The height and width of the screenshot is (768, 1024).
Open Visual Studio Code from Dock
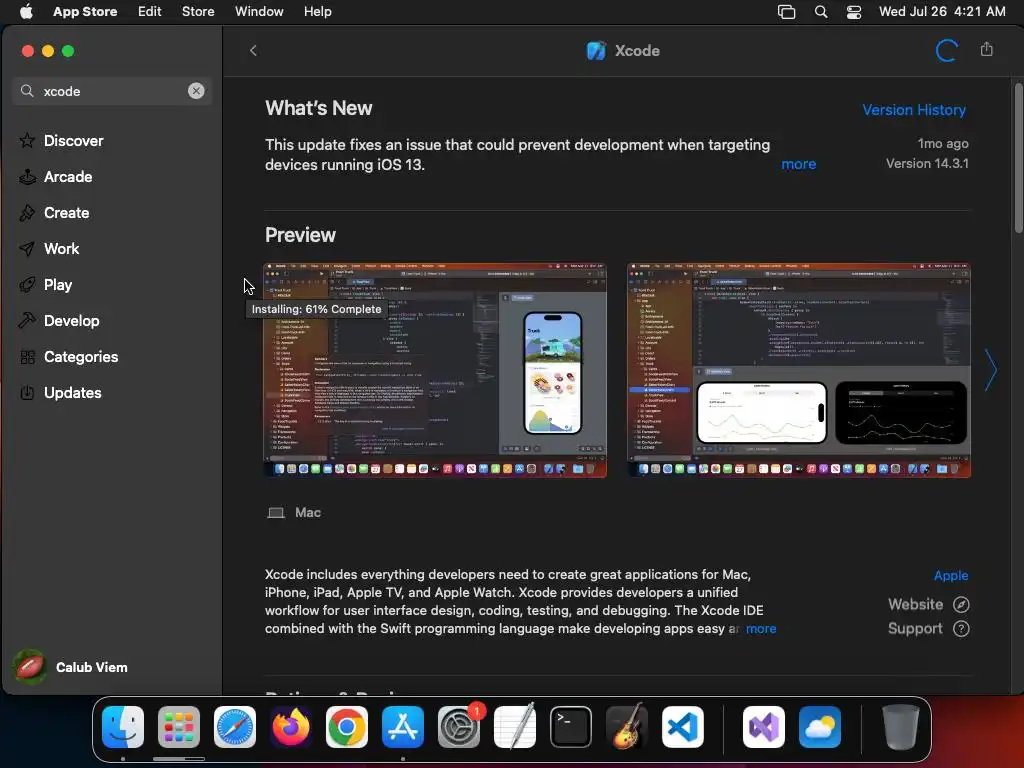tap(682, 727)
